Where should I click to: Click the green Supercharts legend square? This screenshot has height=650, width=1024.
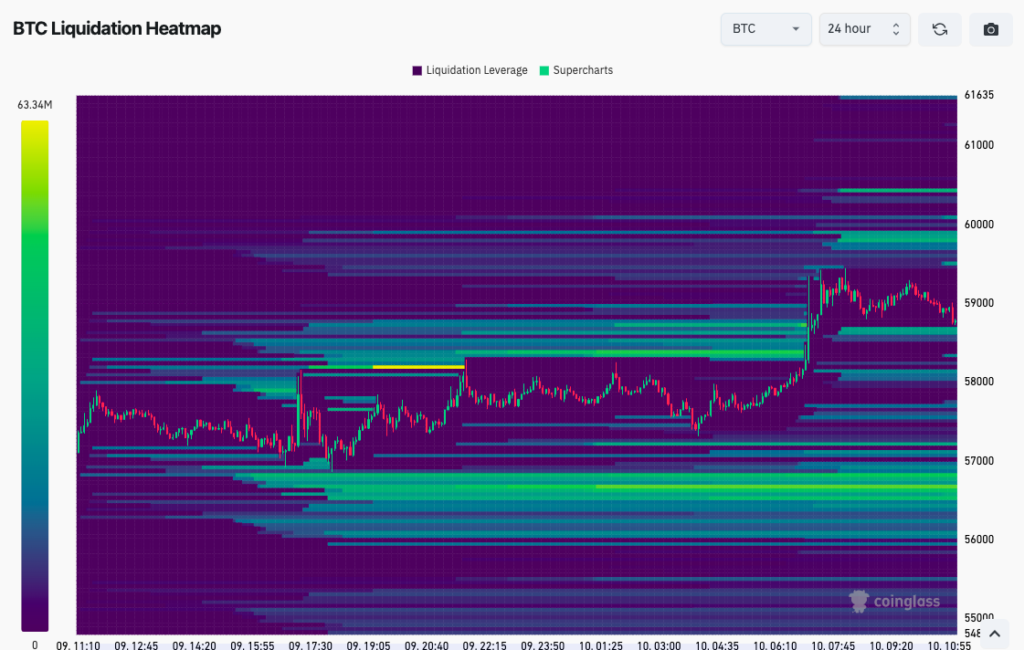pos(544,71)
